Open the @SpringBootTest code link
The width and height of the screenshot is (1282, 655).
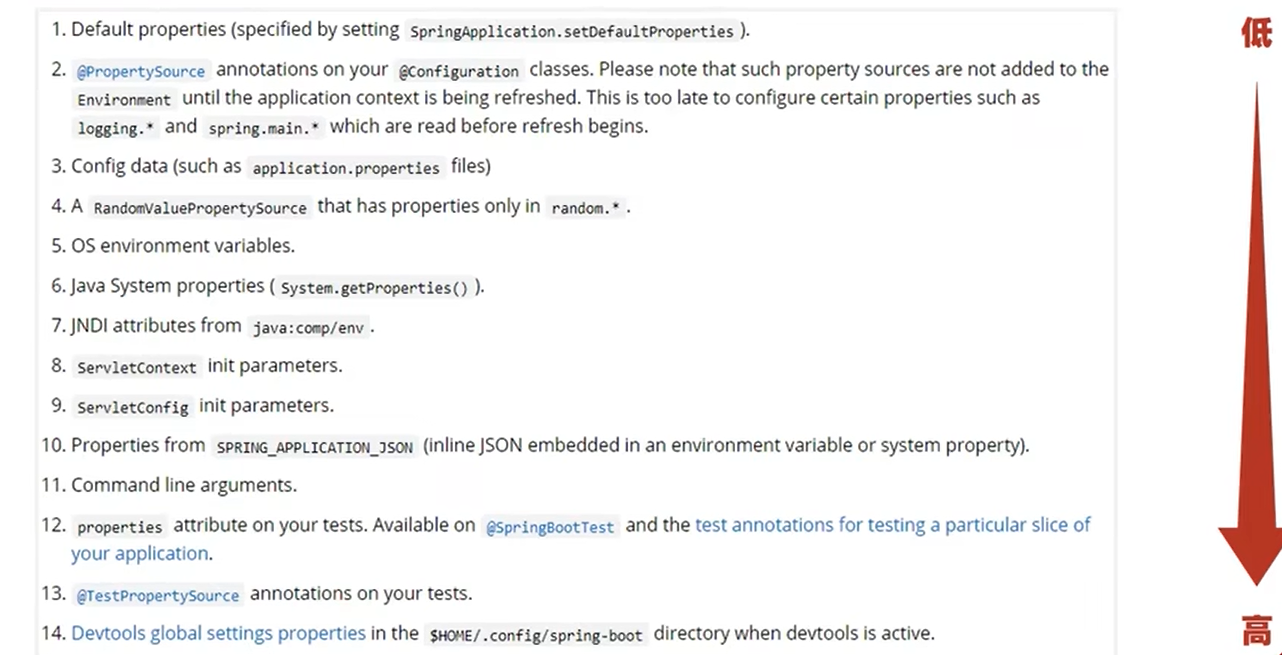[x=550, y=527]
